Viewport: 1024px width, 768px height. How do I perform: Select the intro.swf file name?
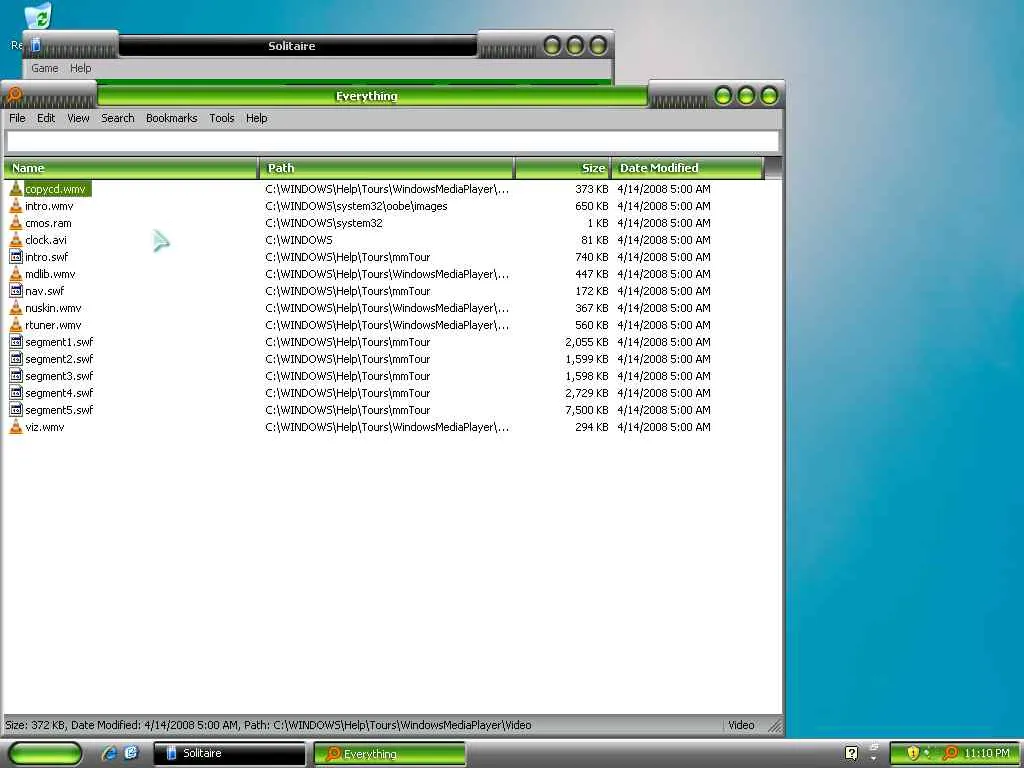tap(46, 257)
